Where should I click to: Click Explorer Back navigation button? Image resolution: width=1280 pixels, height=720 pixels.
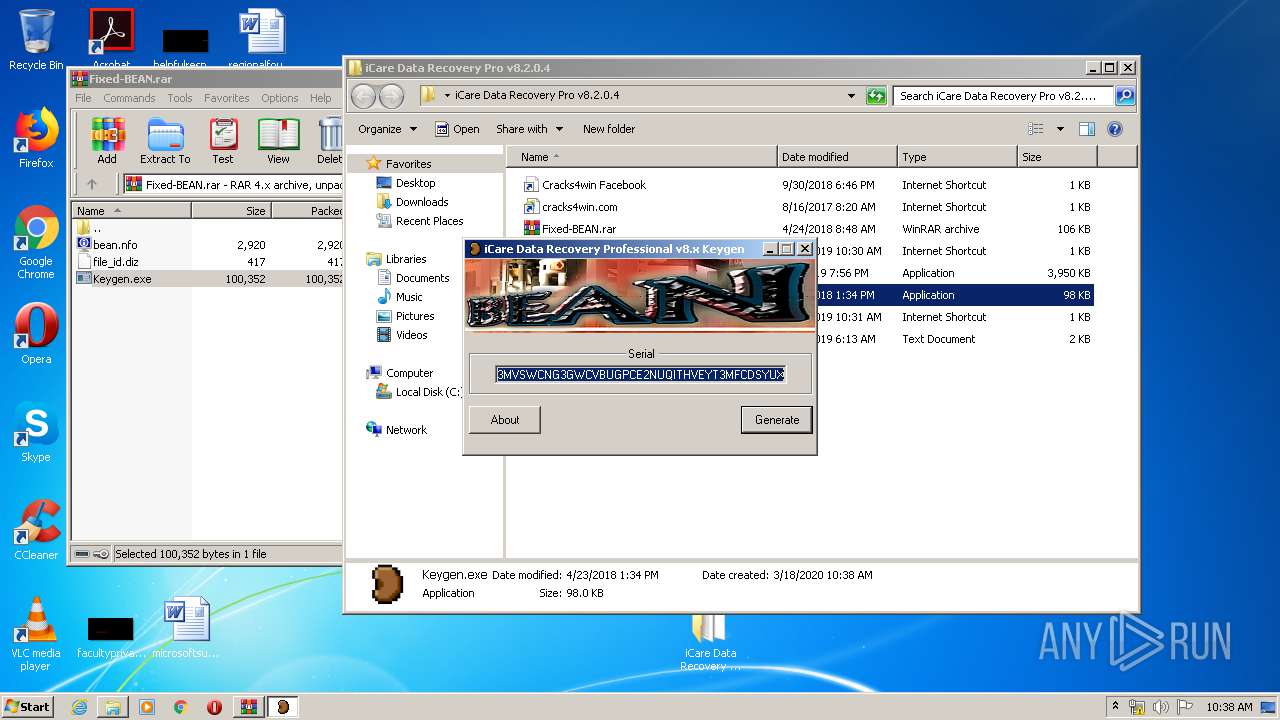pos(363,96)
